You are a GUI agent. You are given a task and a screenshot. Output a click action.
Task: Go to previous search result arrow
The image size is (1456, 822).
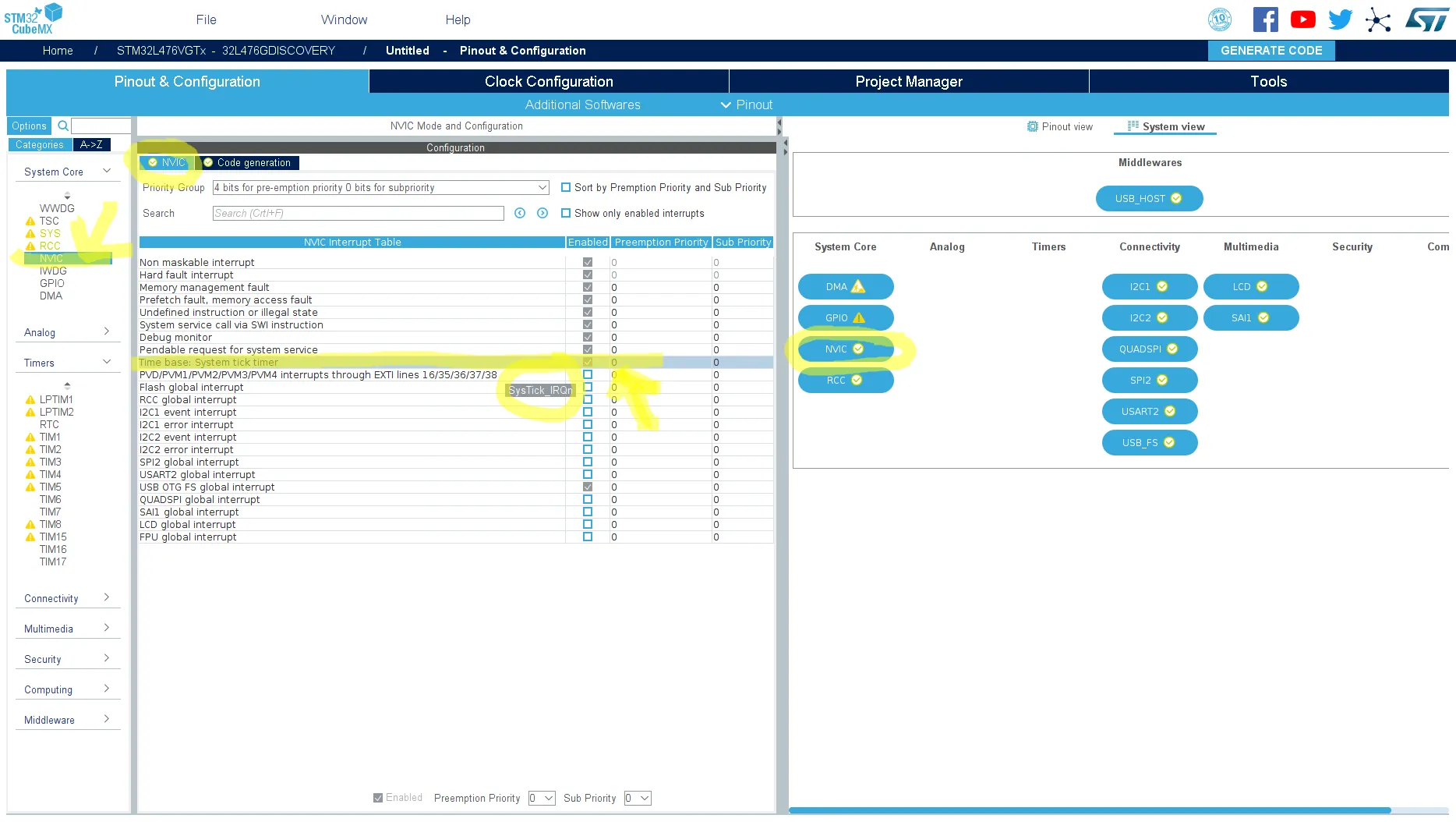point(520,213)
